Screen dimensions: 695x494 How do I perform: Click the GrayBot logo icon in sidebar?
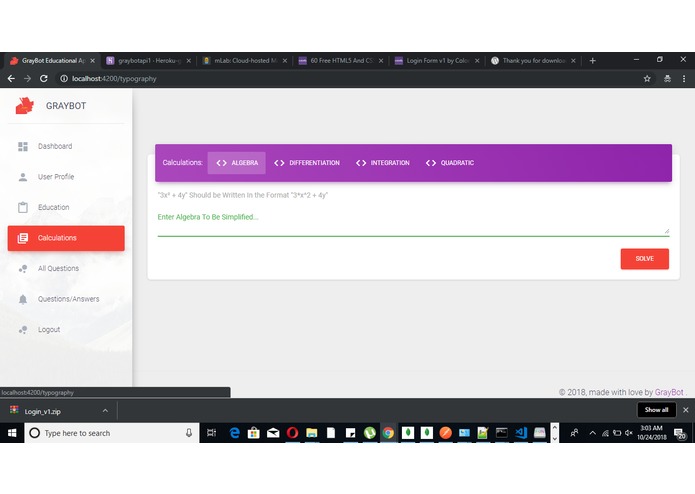click(24, 105)
